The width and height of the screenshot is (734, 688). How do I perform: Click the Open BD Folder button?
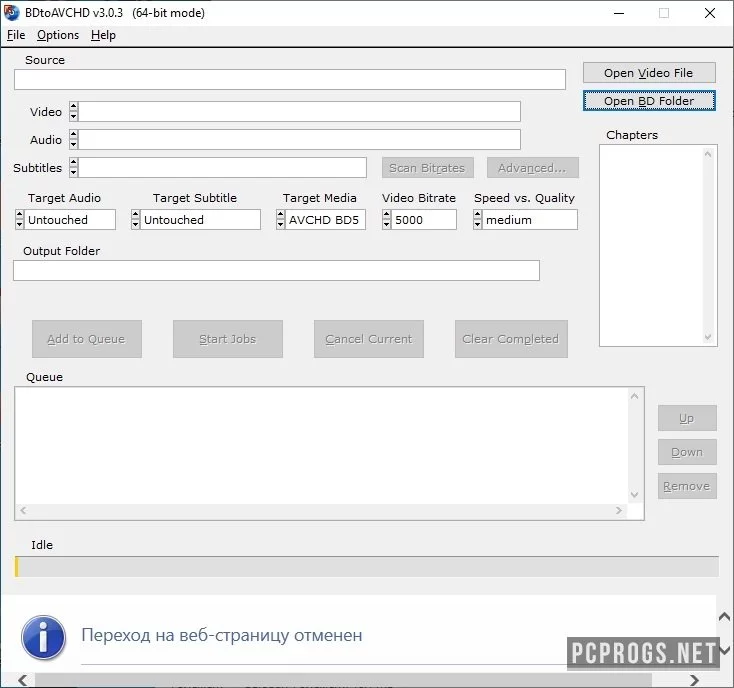[649, 101]
